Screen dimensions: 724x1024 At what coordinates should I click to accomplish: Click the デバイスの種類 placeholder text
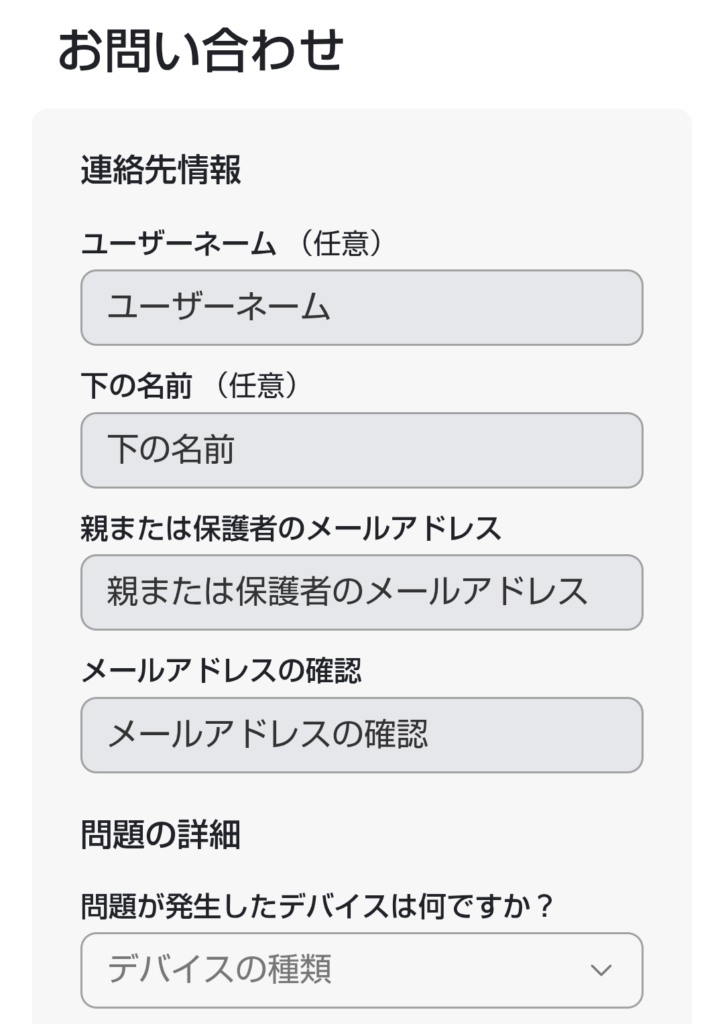(219, 969)
